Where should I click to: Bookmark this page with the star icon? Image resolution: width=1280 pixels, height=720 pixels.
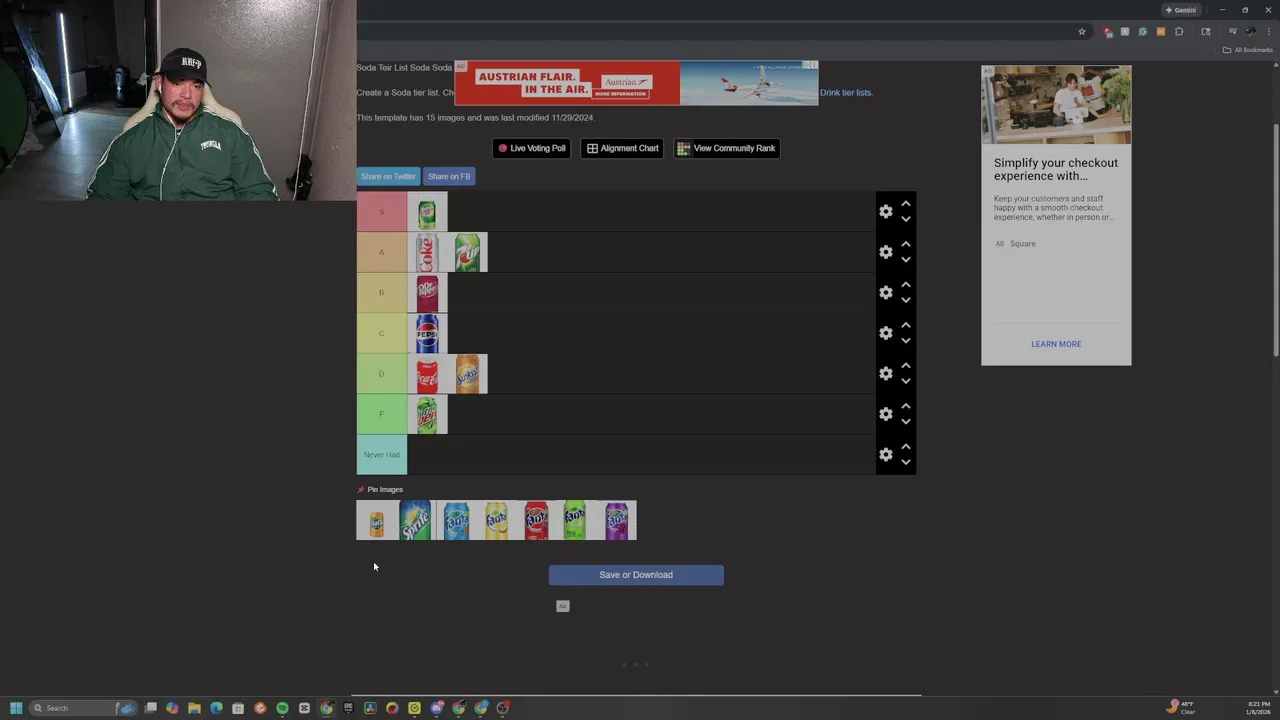click(1081, 32)
